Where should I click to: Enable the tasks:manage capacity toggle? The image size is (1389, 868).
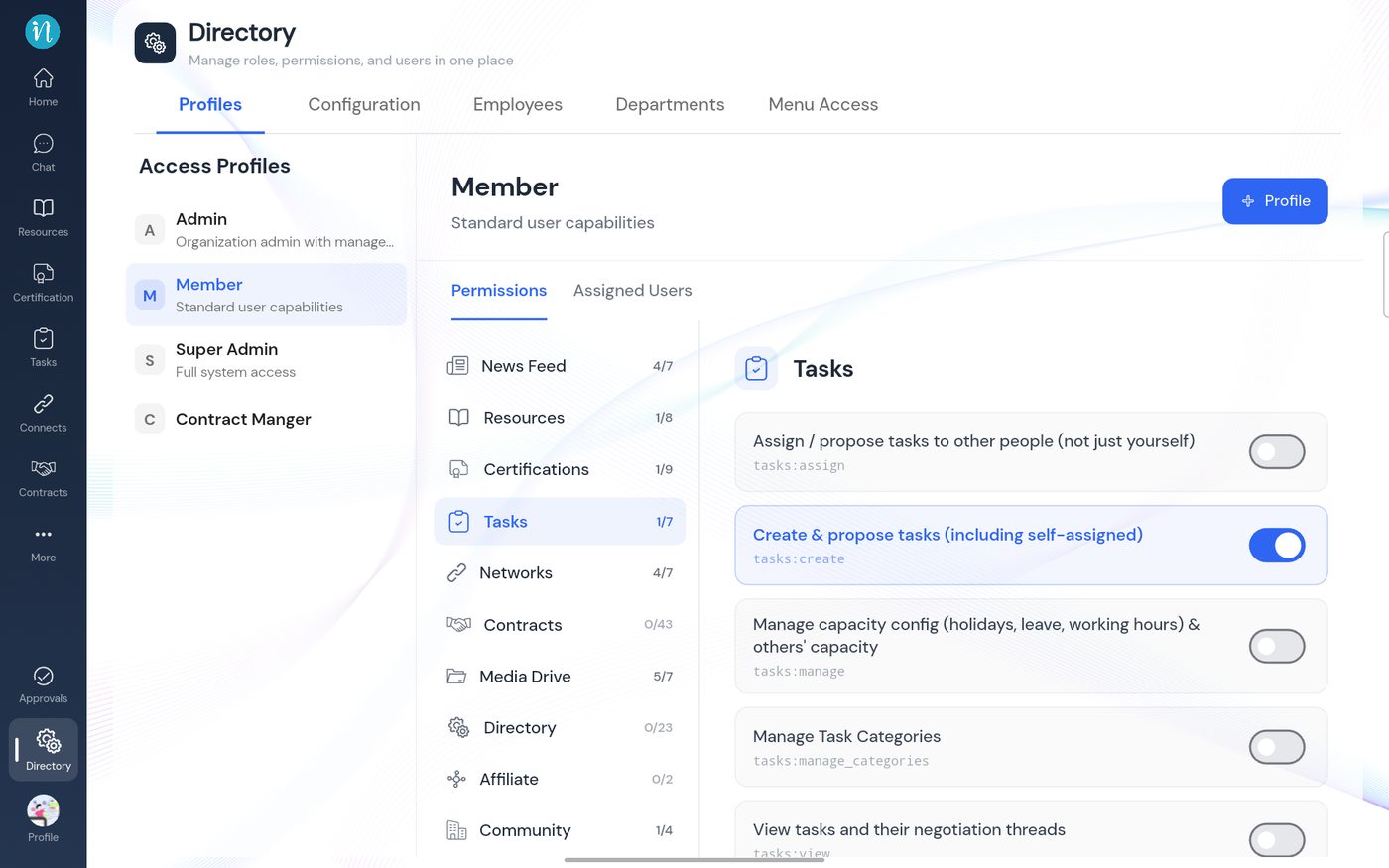1277,647
